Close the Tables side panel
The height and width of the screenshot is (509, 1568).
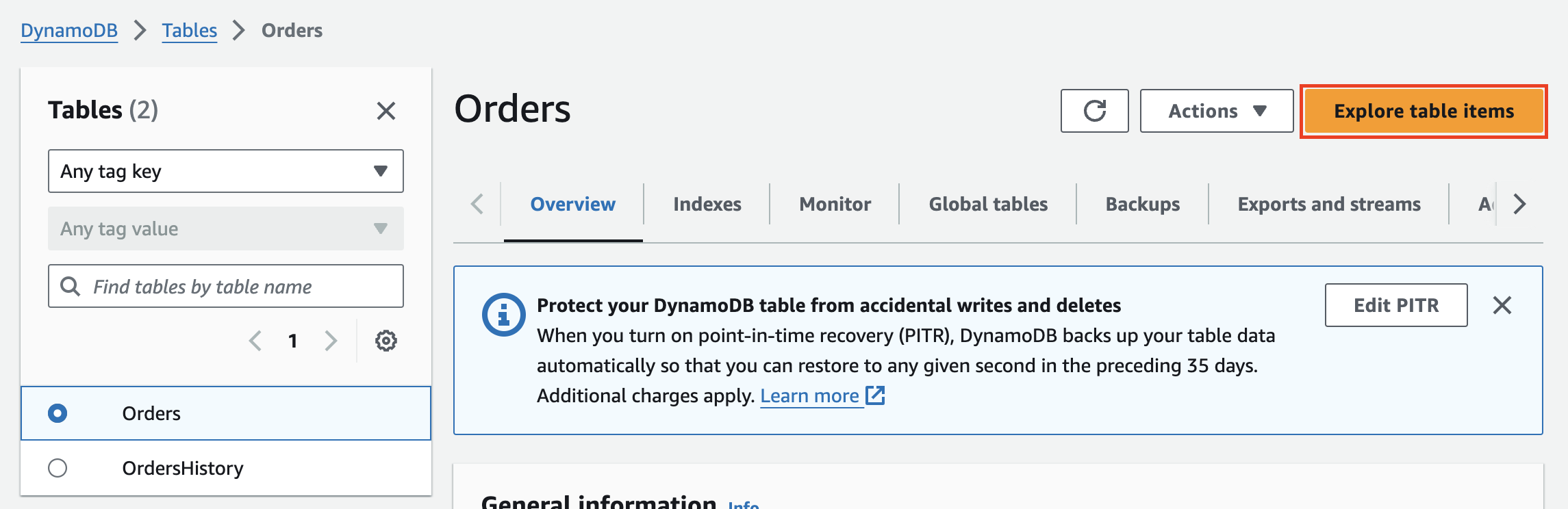[386, 111]
